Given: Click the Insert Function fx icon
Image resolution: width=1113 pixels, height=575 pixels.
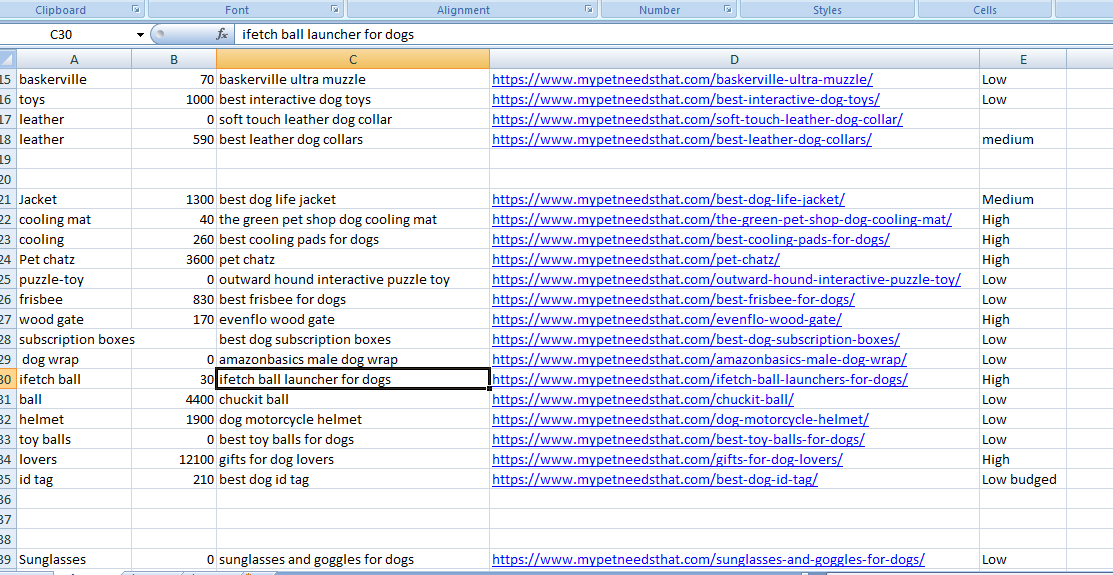Looking at the screenshot, I should [222, 34].
